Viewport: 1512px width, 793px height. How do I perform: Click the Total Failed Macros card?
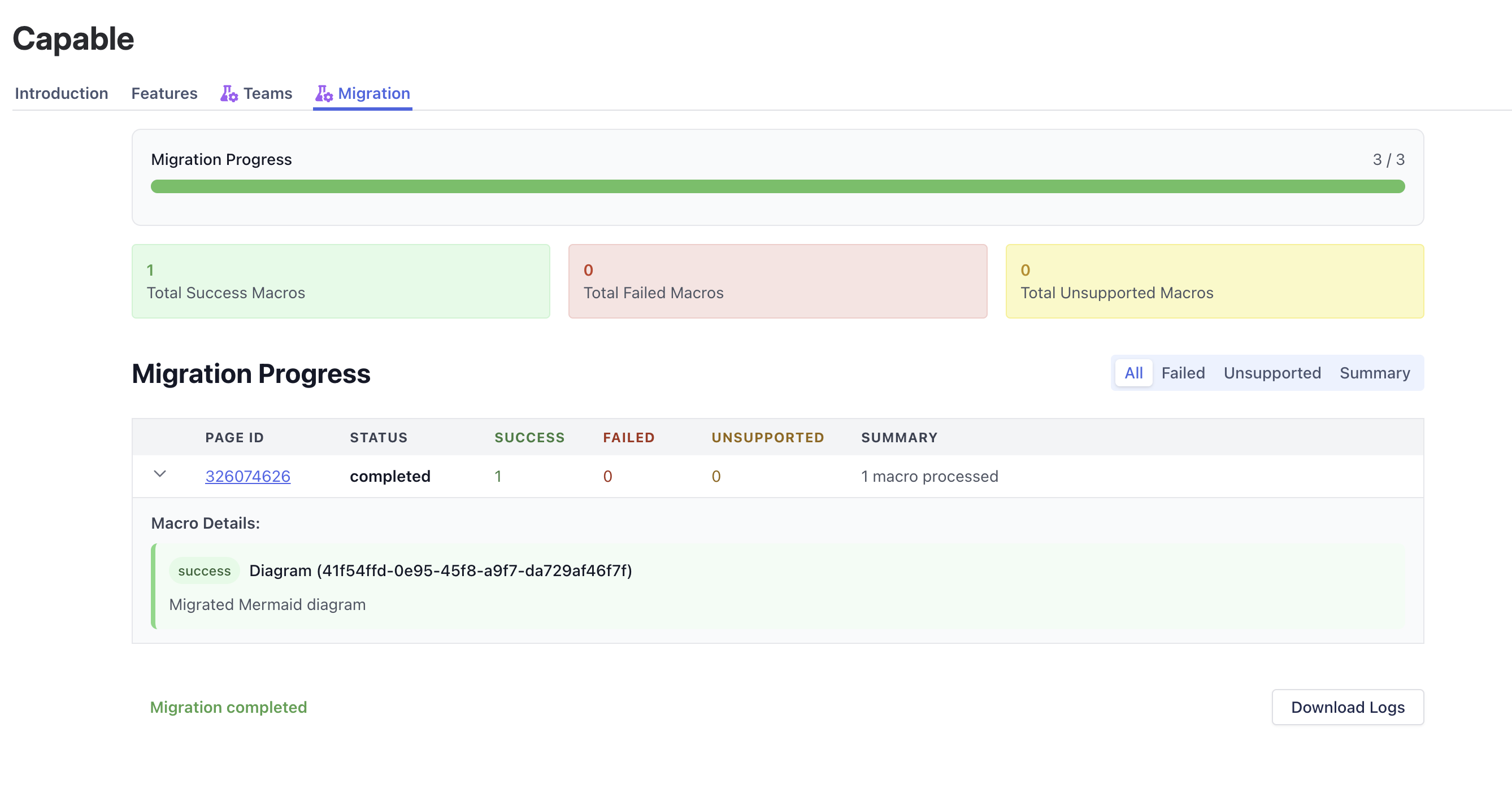pyautogui.click(x=777, y=281)
